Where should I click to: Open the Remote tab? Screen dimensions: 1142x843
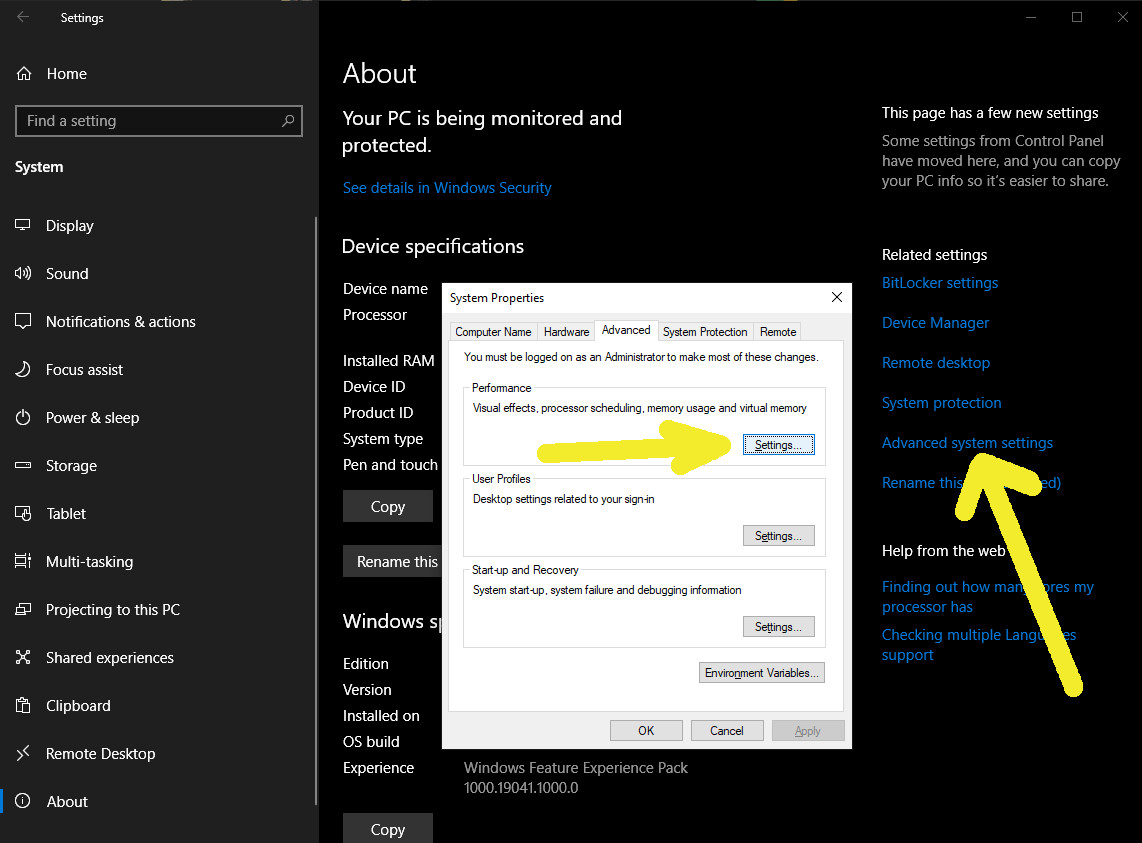(778, 332)
